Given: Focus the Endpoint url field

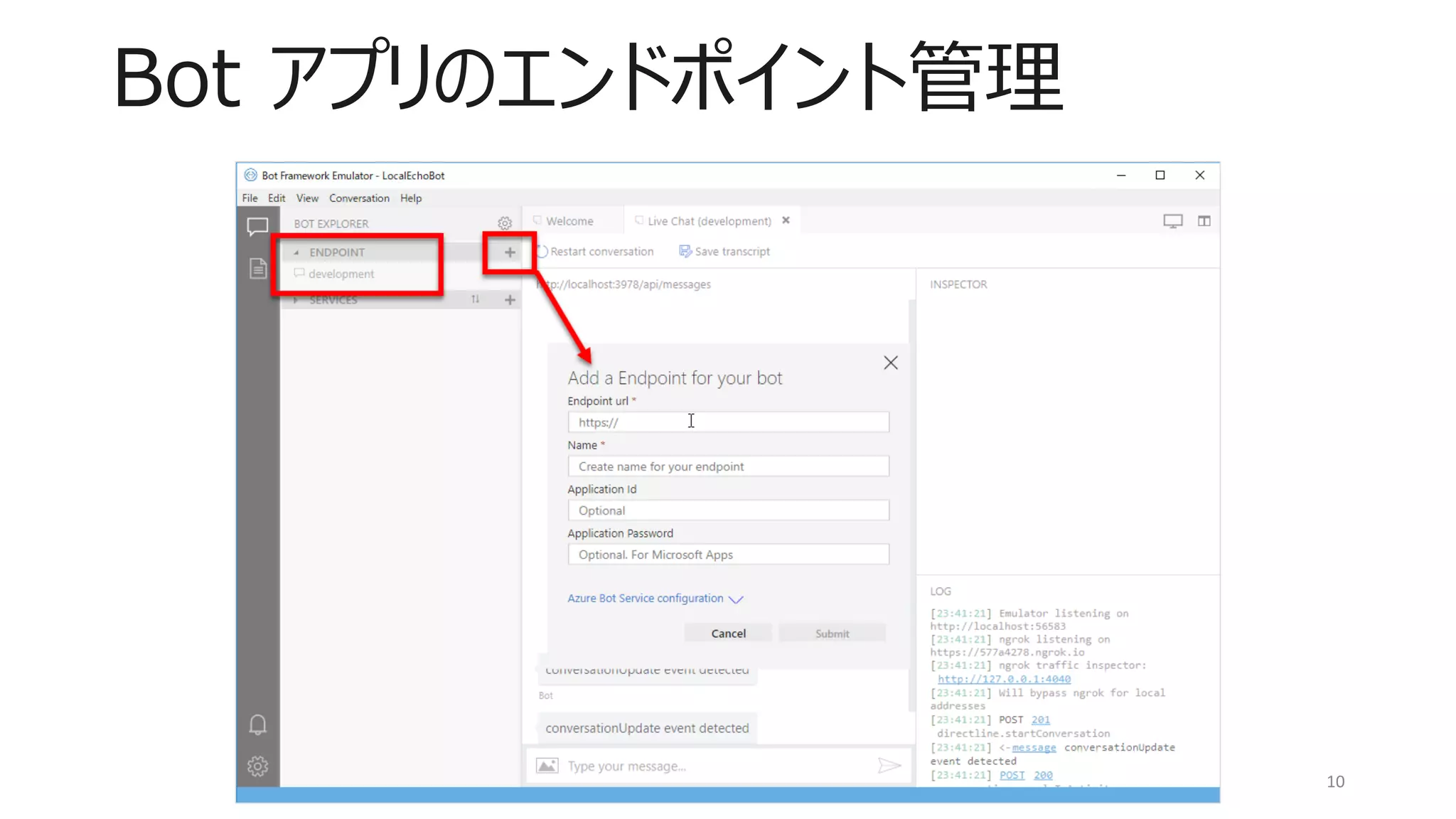Looking at the screenshot, I should point(728,422).
